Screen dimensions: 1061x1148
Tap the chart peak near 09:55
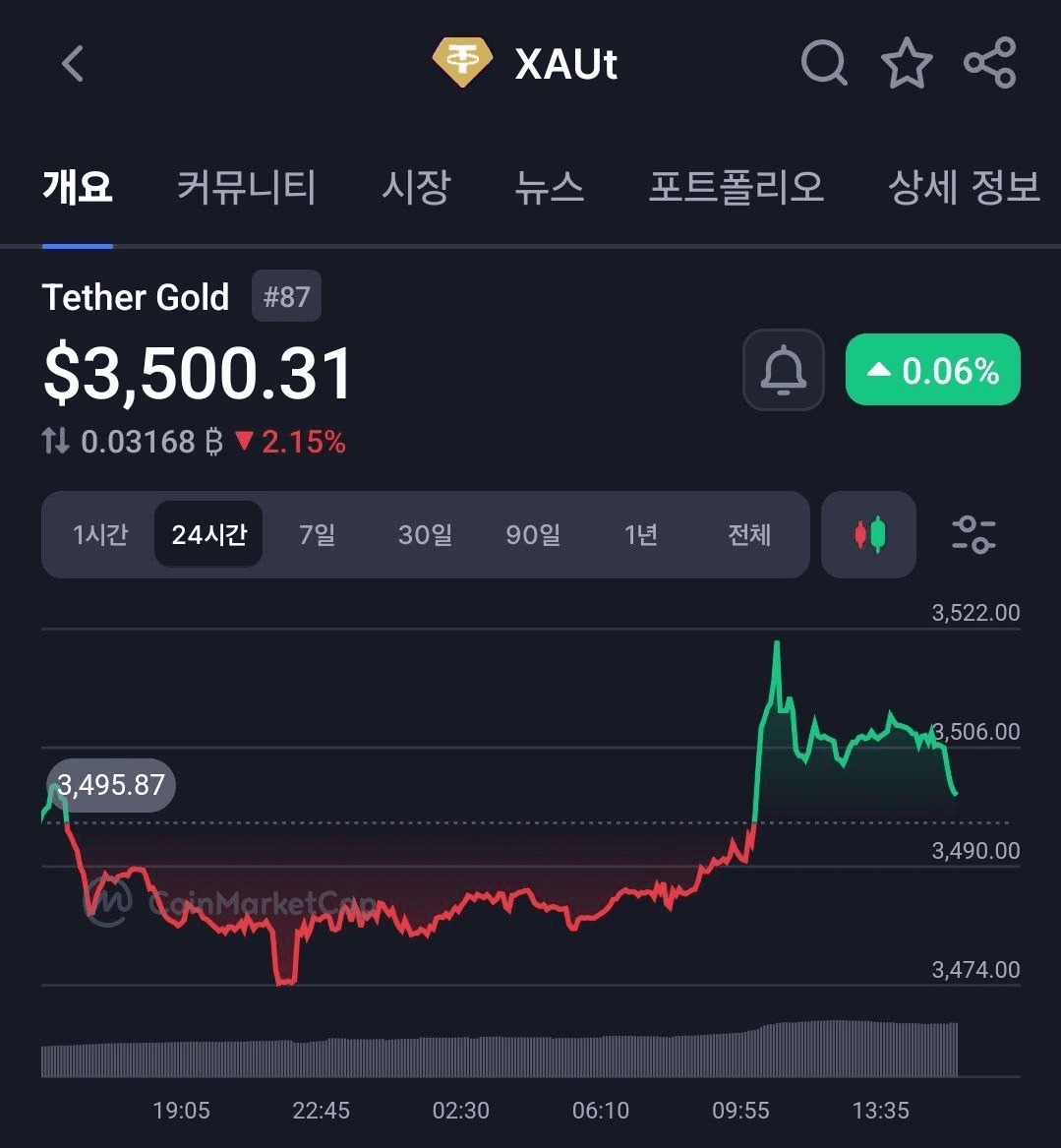[777, 644]
